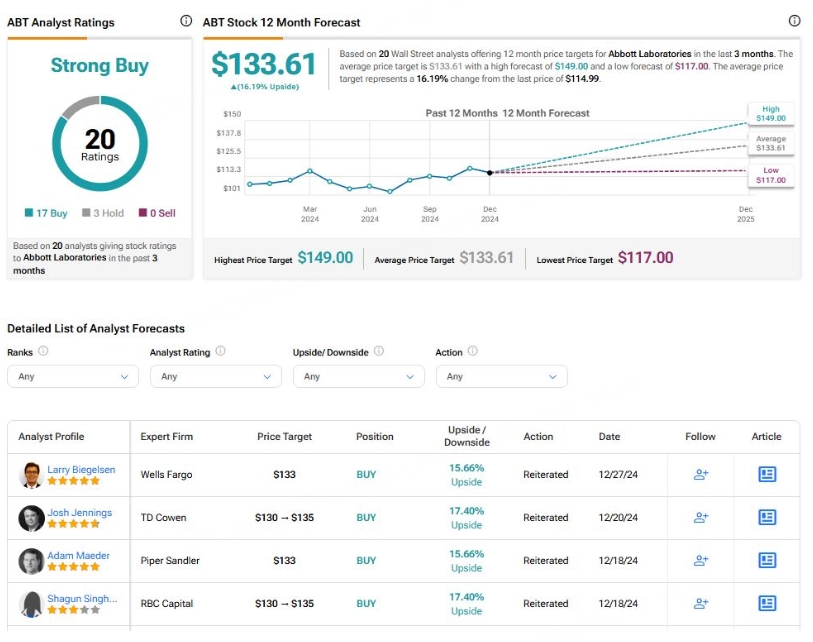
Task: Click the Expert Firm column header
Action: click(x=166, y=437)
